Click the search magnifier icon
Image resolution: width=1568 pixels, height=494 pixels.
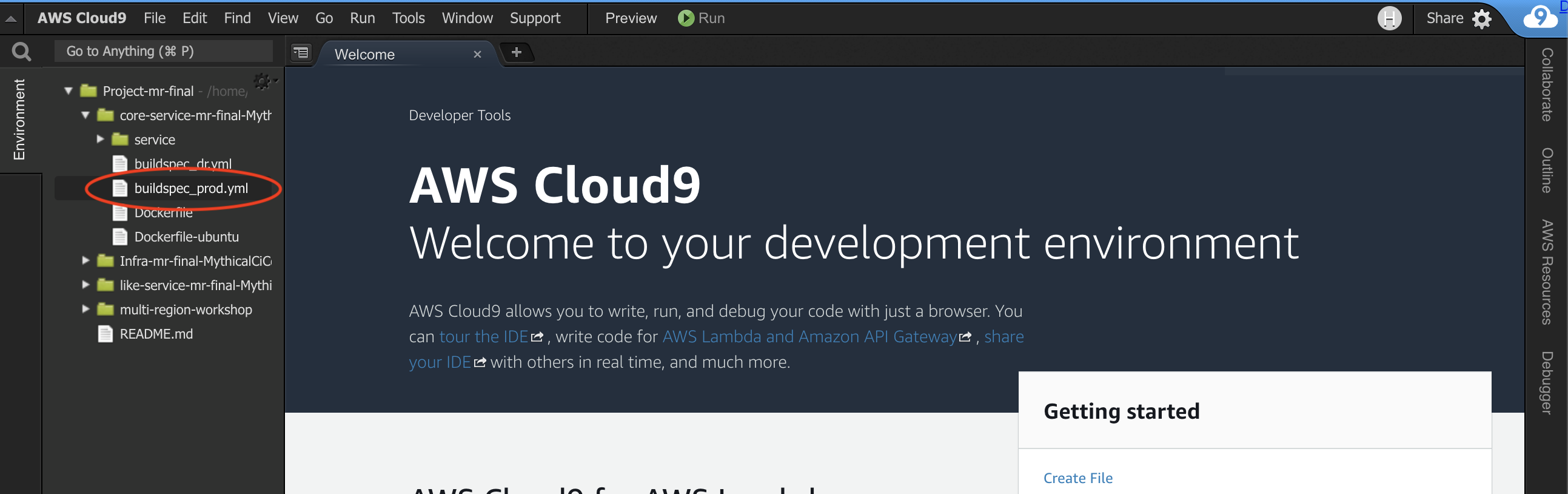[21, 52]
